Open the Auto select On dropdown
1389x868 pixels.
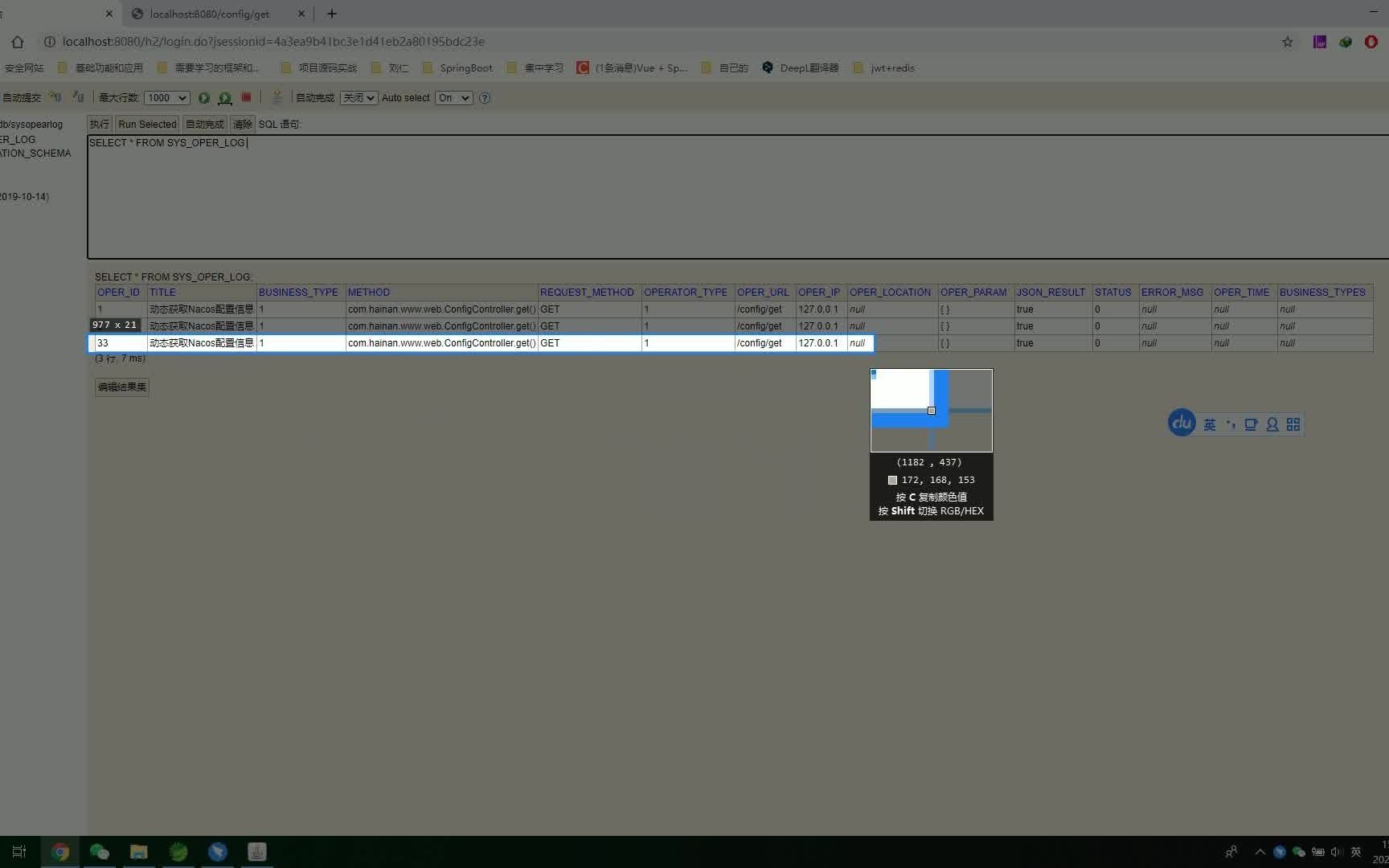click(453, 98)
